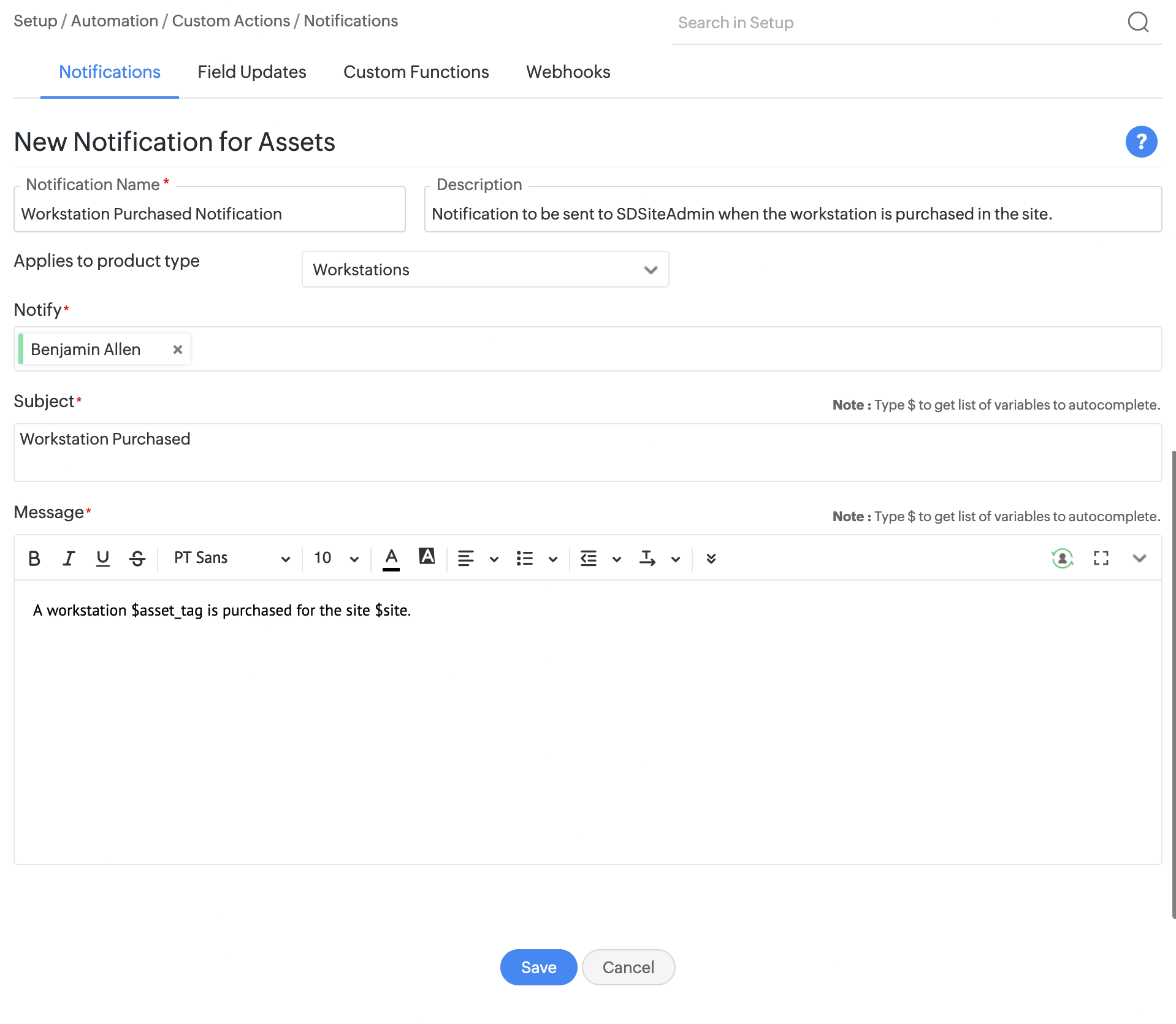Open the font size 10 dropdown
Screen dimensions: 1176x1024
[x=336, y=558]
